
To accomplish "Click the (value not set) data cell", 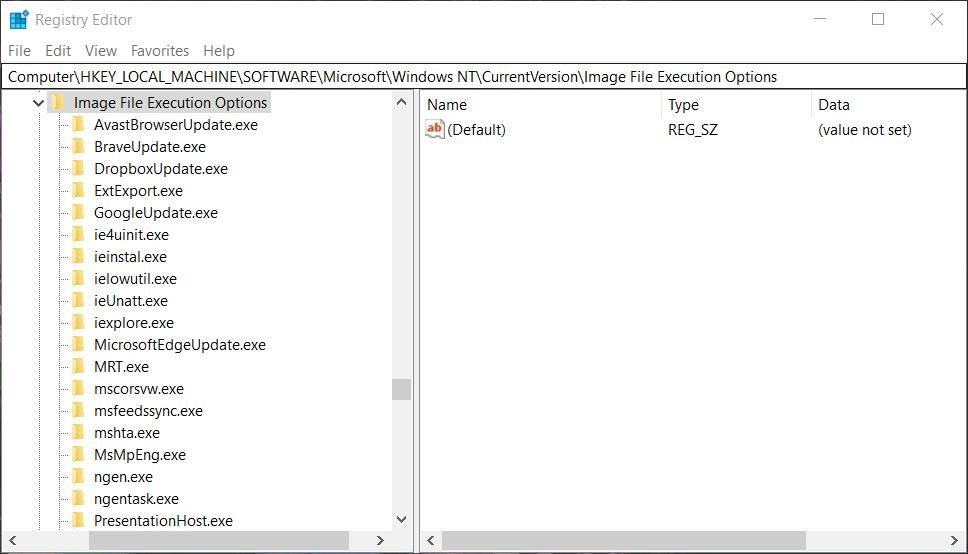I will pyautogui.click(x=864, y=130).
